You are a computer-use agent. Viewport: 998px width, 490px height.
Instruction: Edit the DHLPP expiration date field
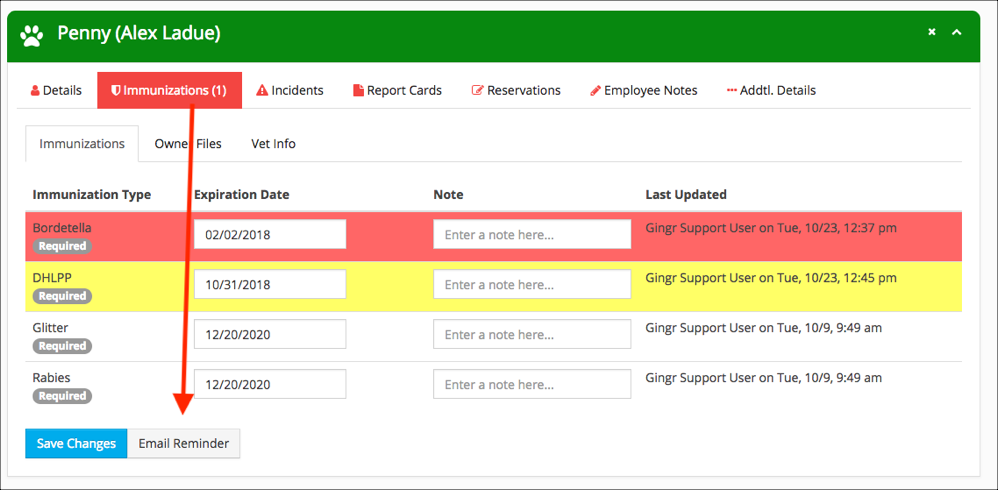(270, 285)
